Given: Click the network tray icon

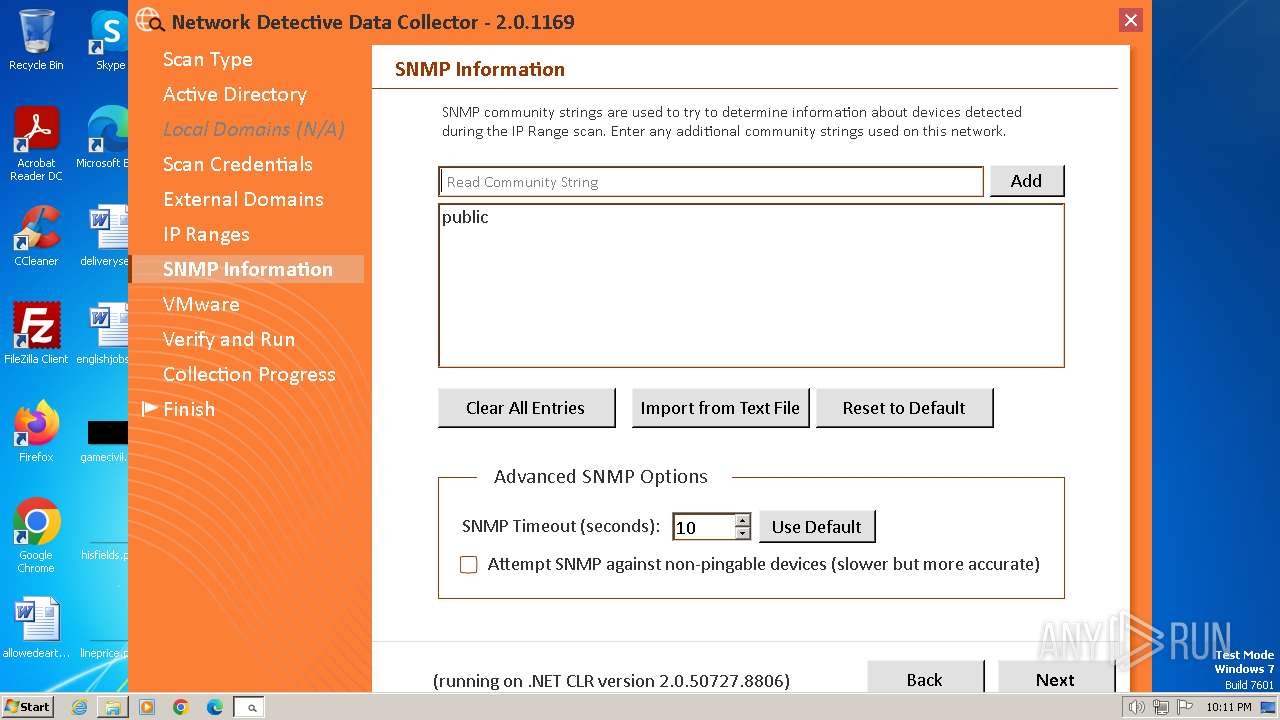Looking at the screenshot, I should coord(1160,707).
